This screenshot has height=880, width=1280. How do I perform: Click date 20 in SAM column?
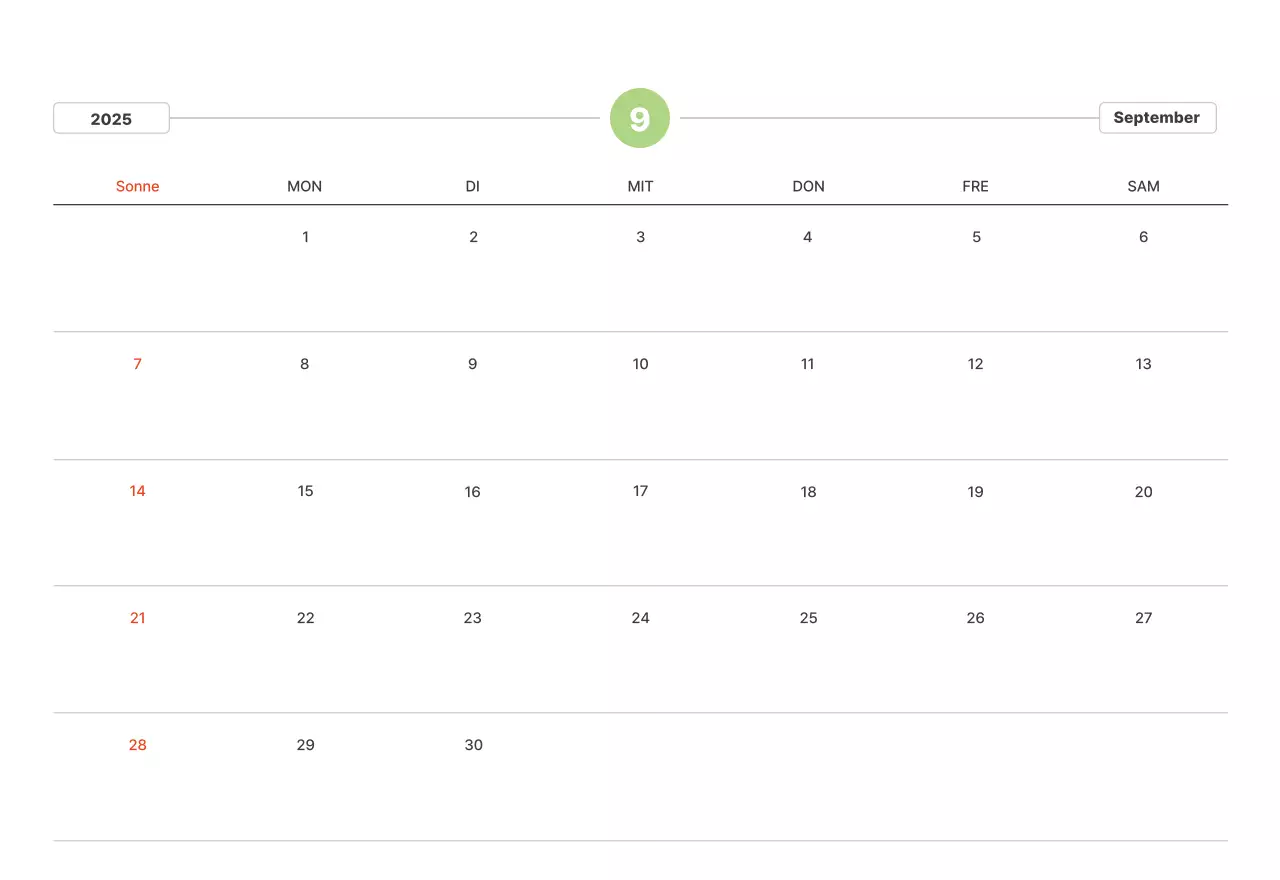[1143, 491]
